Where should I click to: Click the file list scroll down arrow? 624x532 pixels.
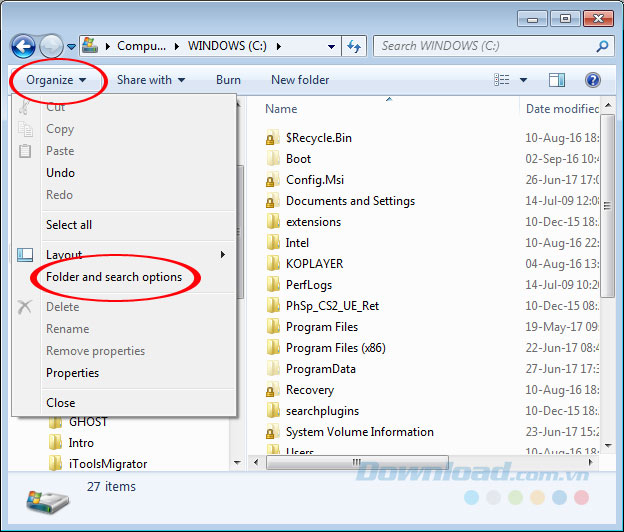tap(608, 446)
